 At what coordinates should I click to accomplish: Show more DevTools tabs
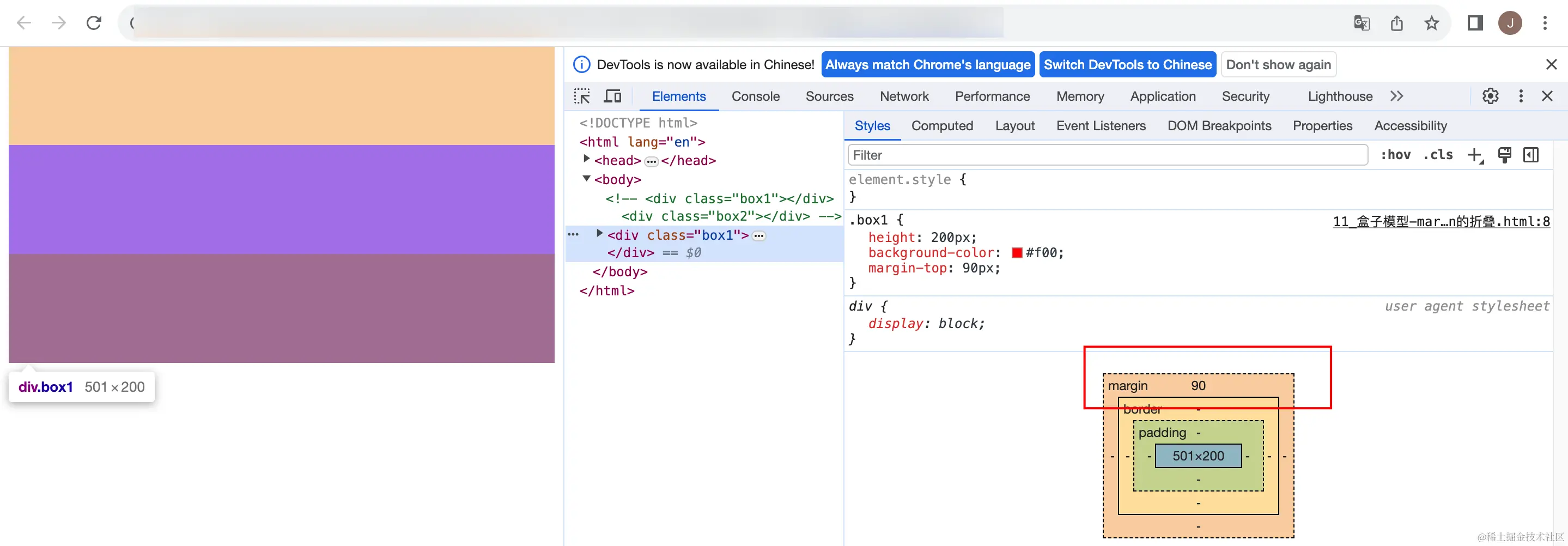tap(1396, 96)
